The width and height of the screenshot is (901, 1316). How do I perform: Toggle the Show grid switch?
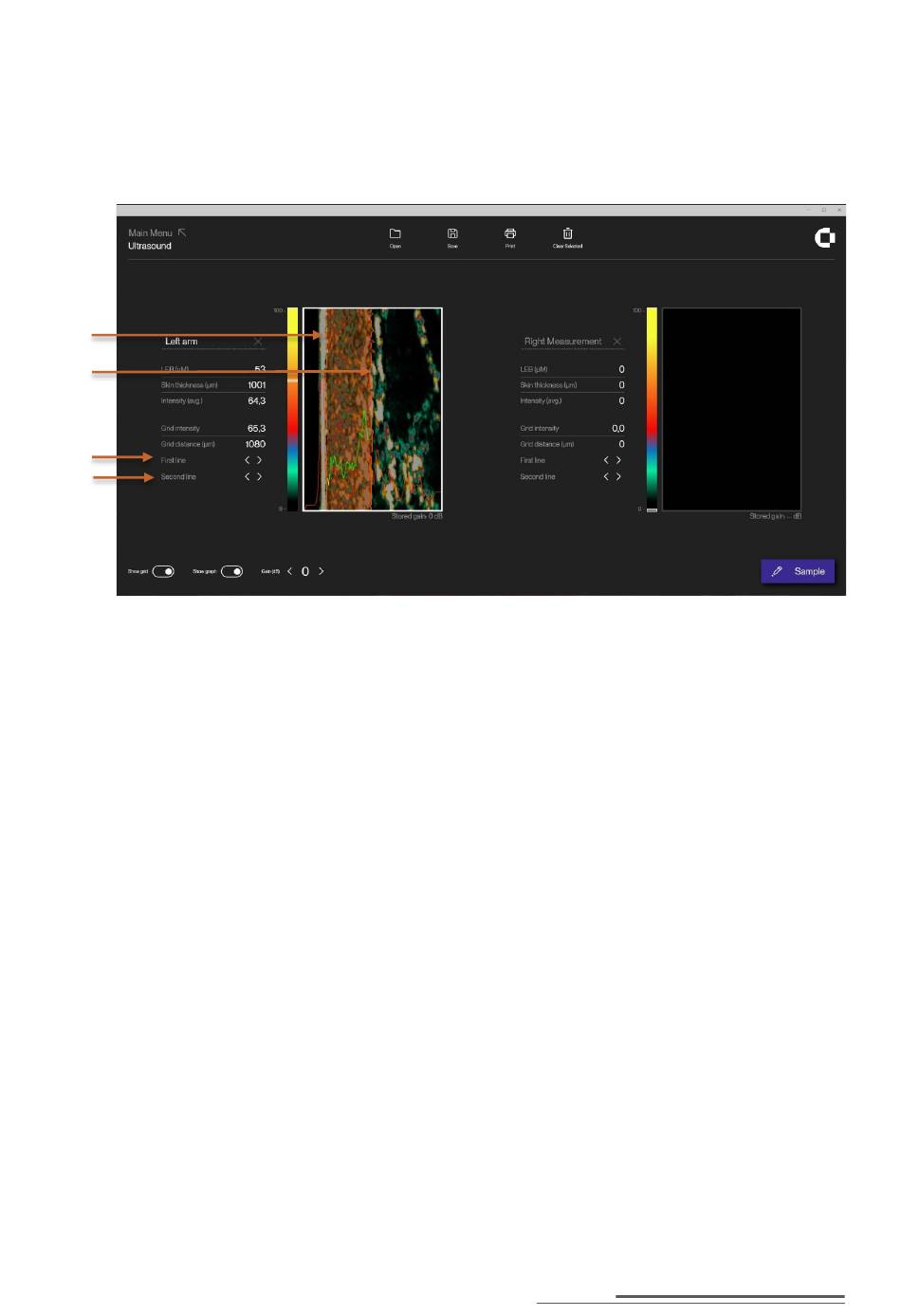[x=163, y=571]
